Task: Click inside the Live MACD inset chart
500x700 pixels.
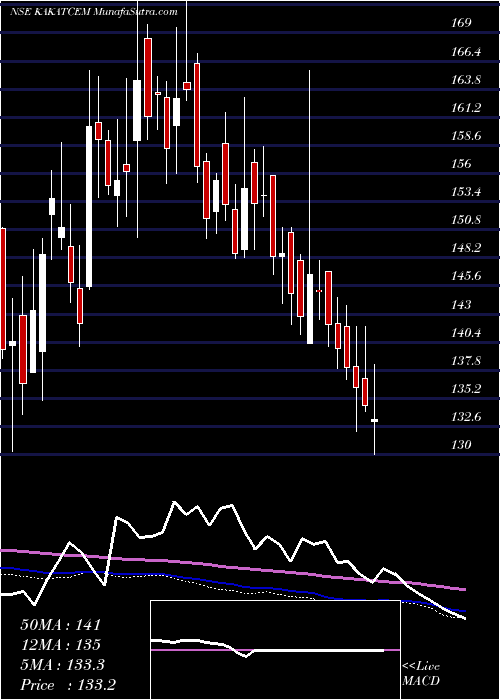Action: pos(275,650)
